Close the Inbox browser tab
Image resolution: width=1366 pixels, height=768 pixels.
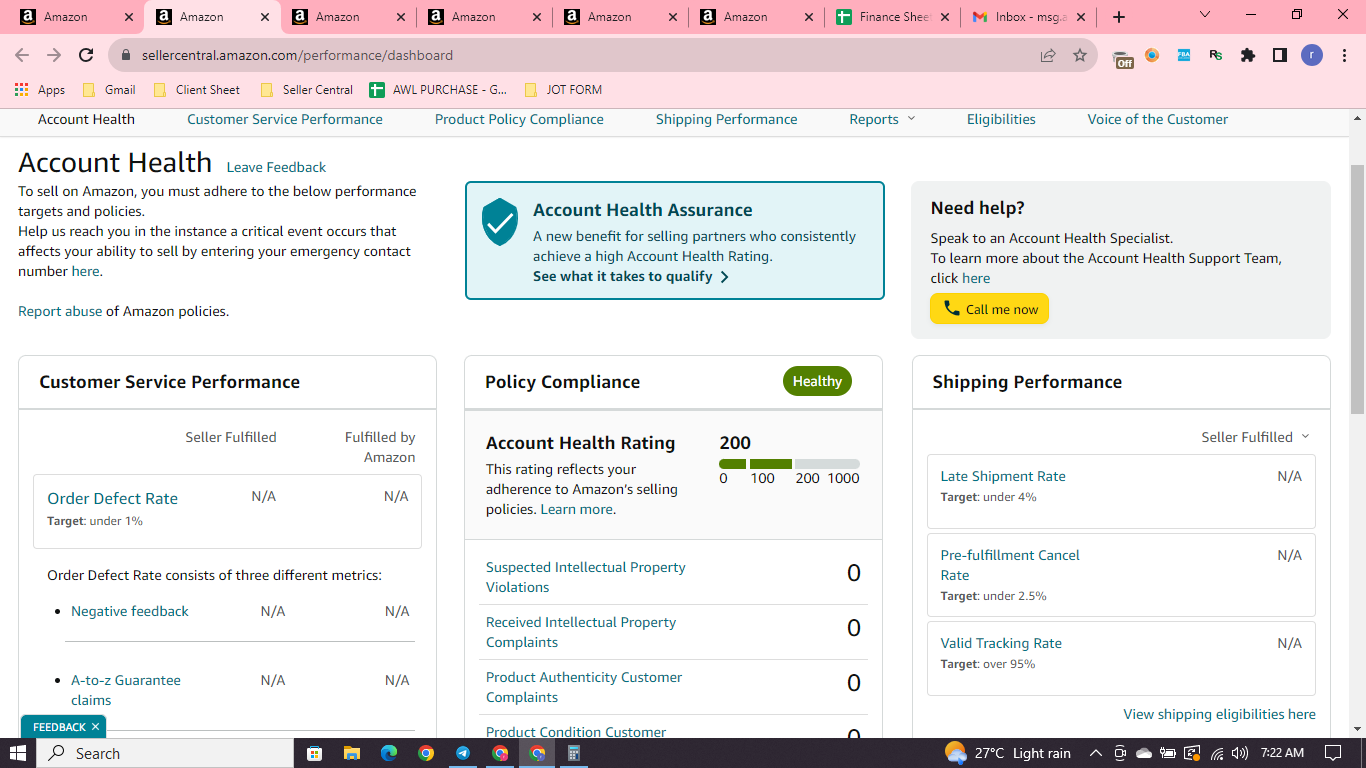[x=1080, y=17]
